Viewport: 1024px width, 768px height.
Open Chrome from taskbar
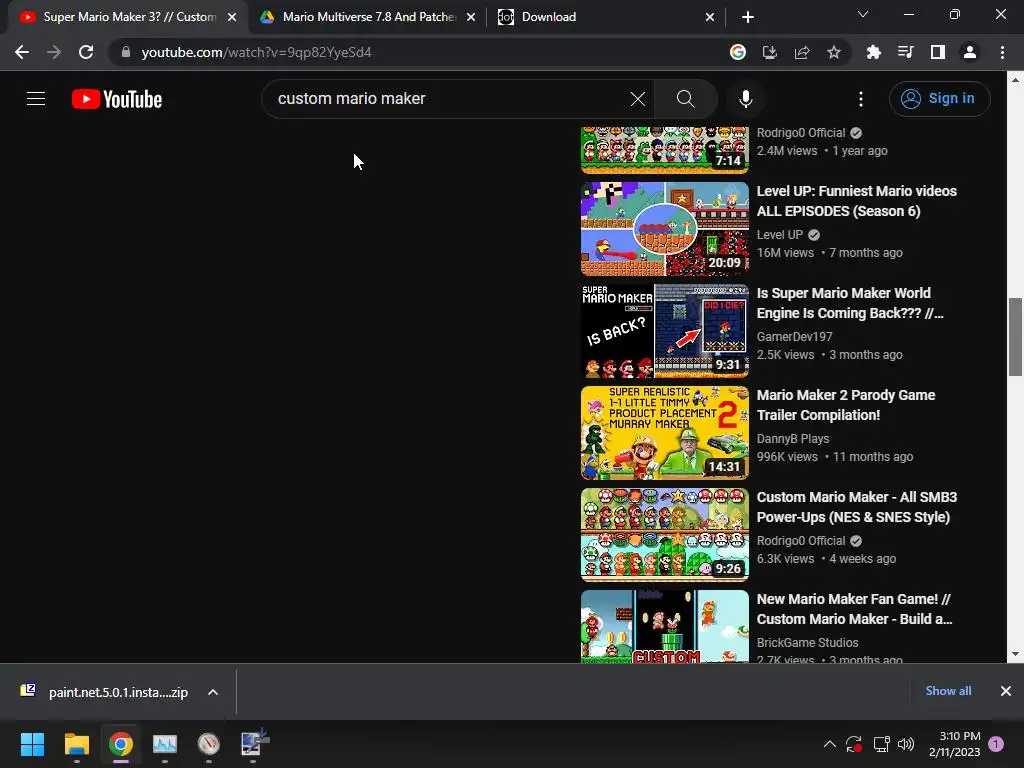click(x=121, y=744)
